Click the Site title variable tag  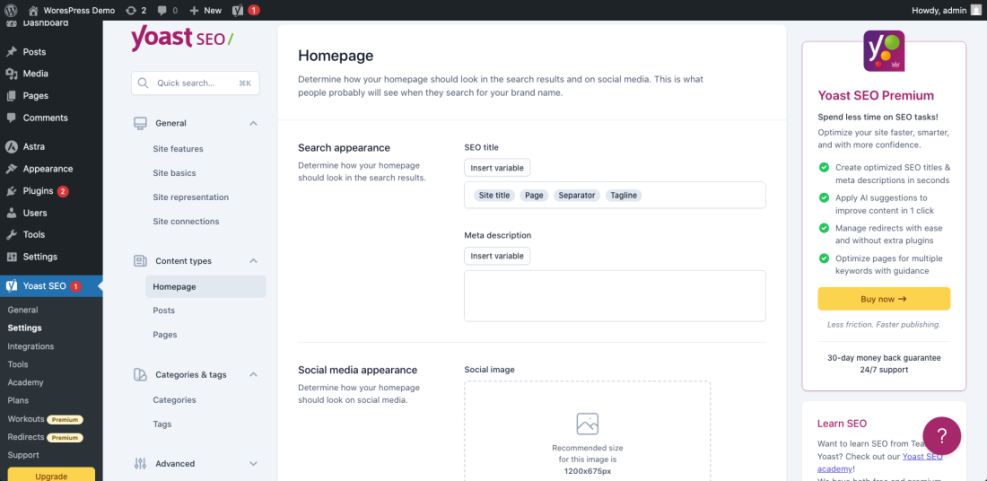494,196
